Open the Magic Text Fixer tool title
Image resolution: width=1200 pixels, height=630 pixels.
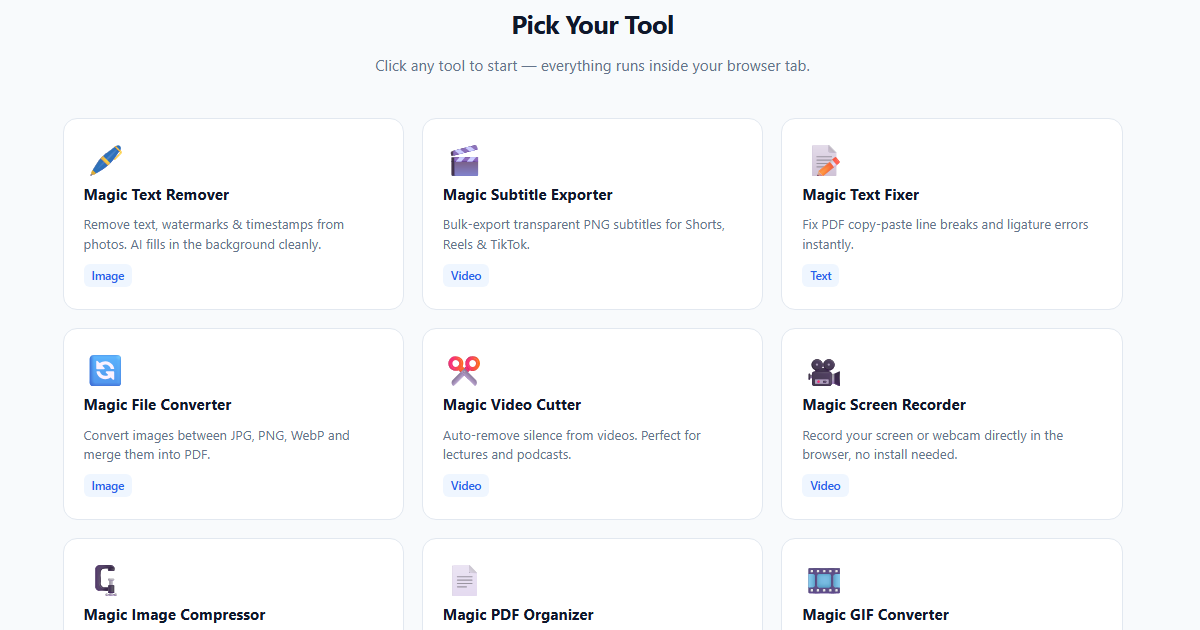[x=861, y=195]
